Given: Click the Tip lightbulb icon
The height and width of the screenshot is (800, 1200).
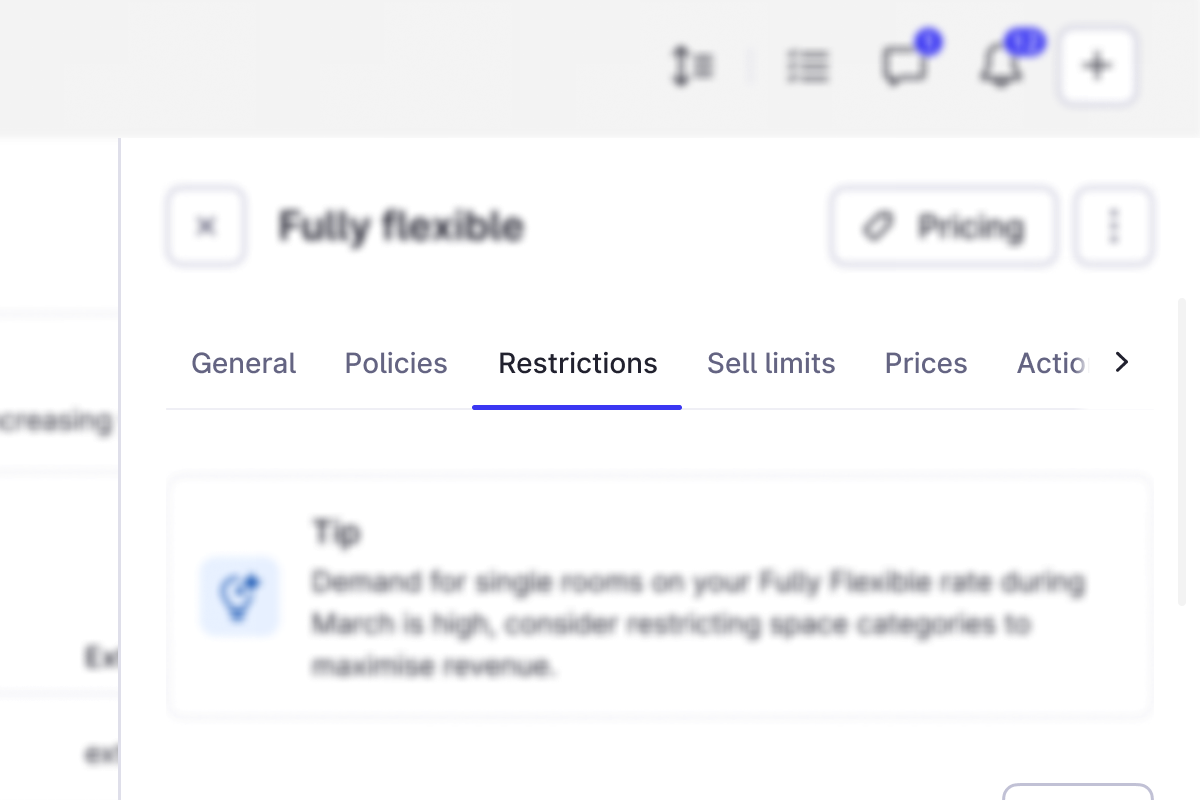Looking at the screenshot, I should coord(239,596).
